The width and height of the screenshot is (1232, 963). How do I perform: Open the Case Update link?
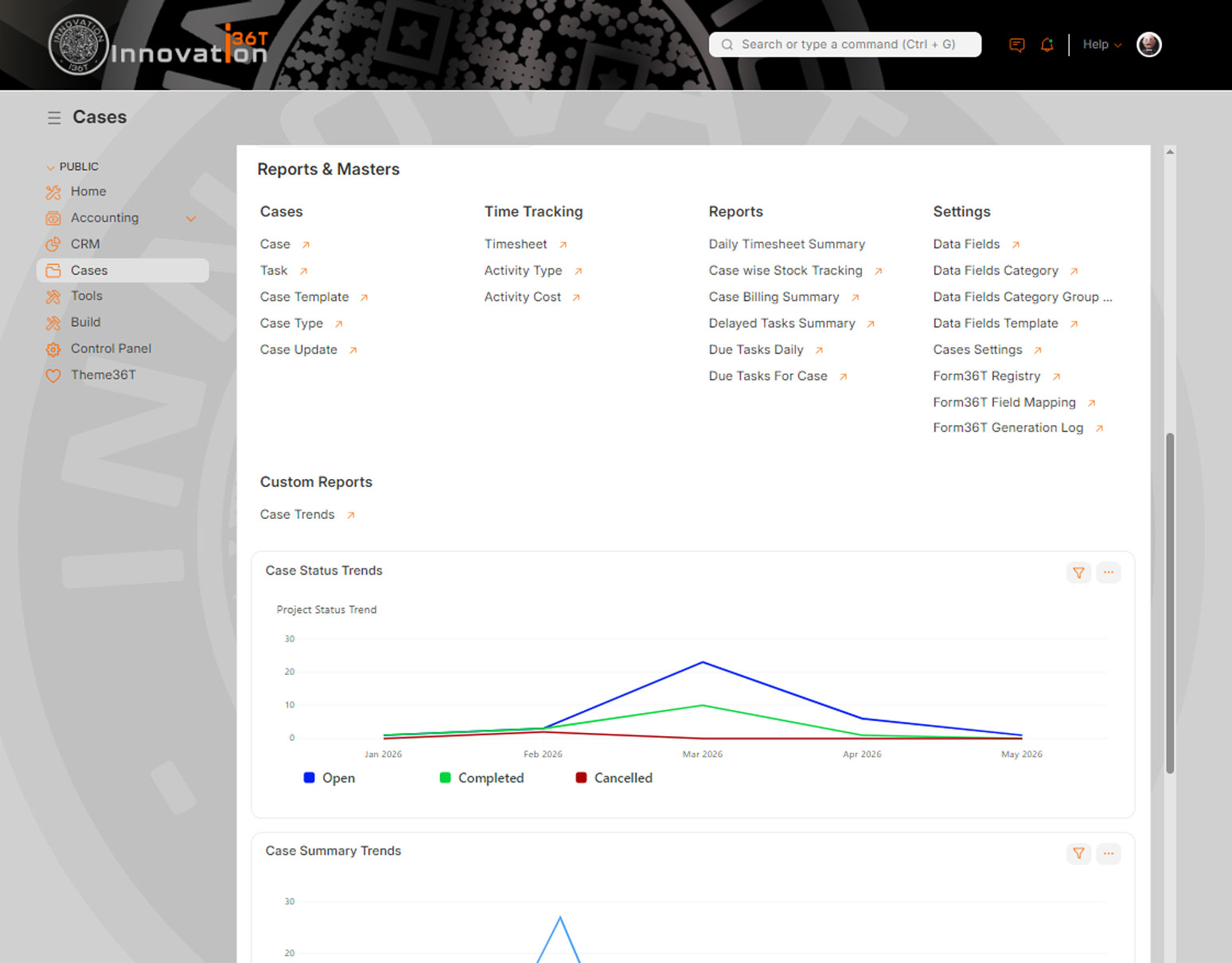click(298, 349)
